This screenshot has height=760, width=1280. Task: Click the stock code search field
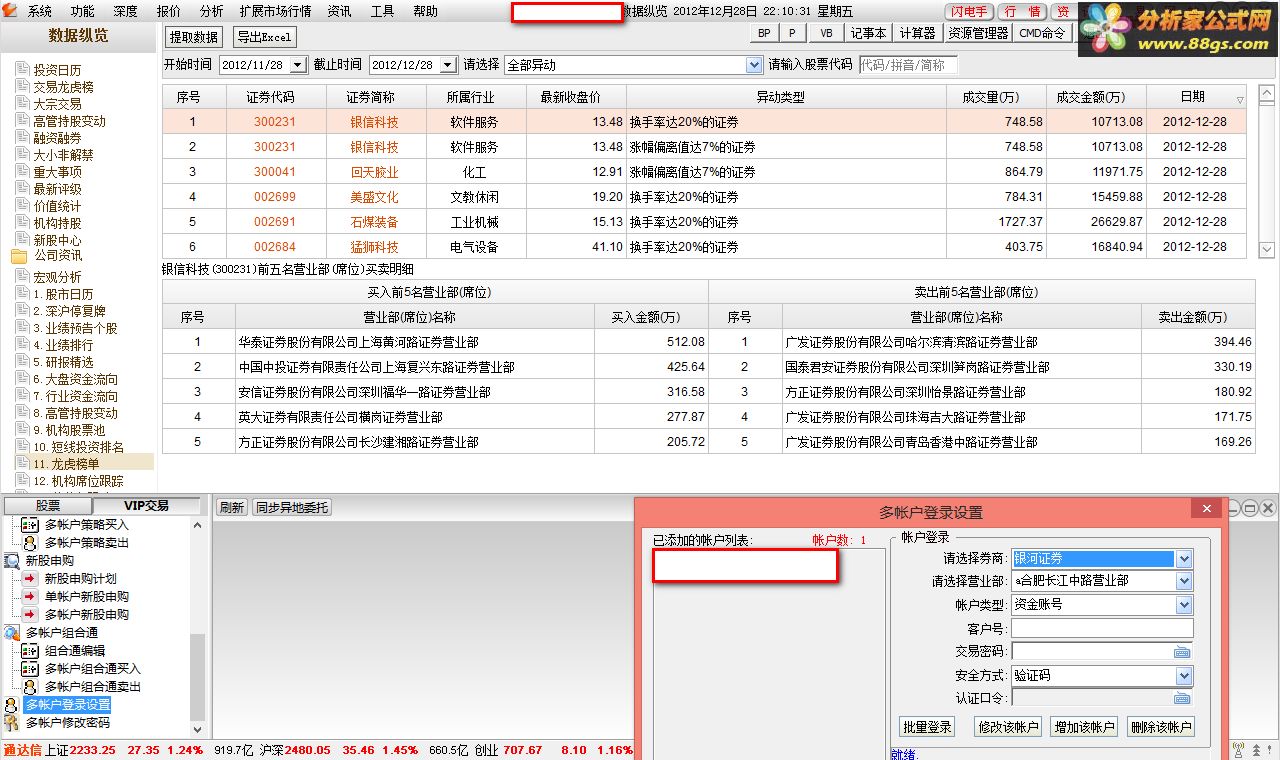(x=907, y=65)
